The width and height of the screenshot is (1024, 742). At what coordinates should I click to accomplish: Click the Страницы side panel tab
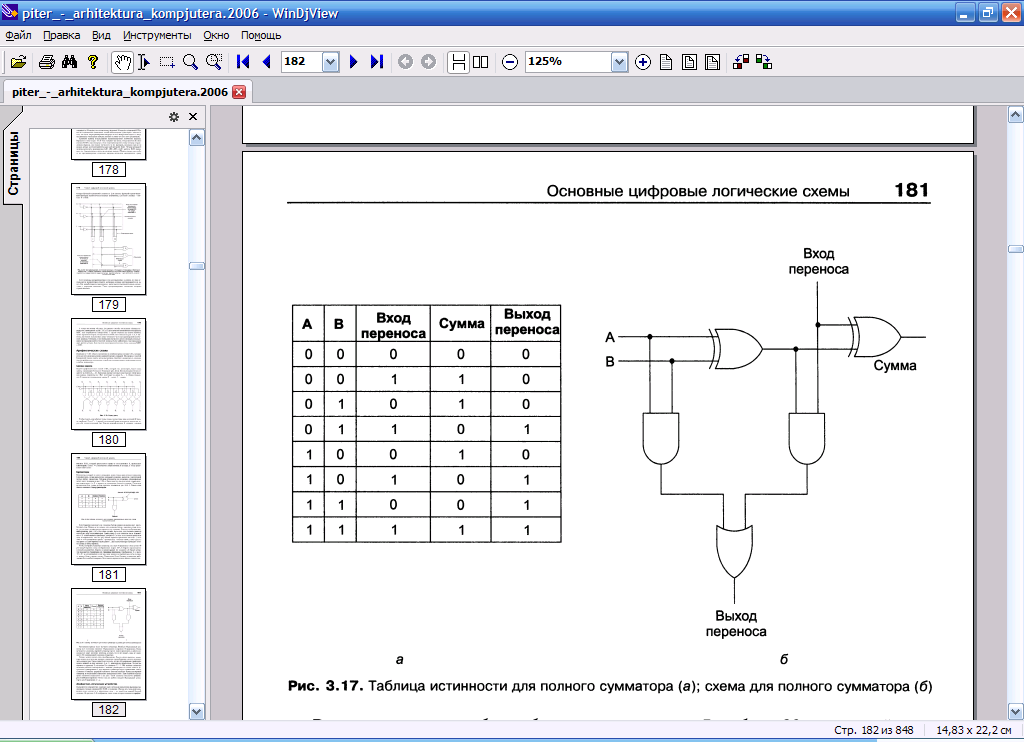pos(13,163)
